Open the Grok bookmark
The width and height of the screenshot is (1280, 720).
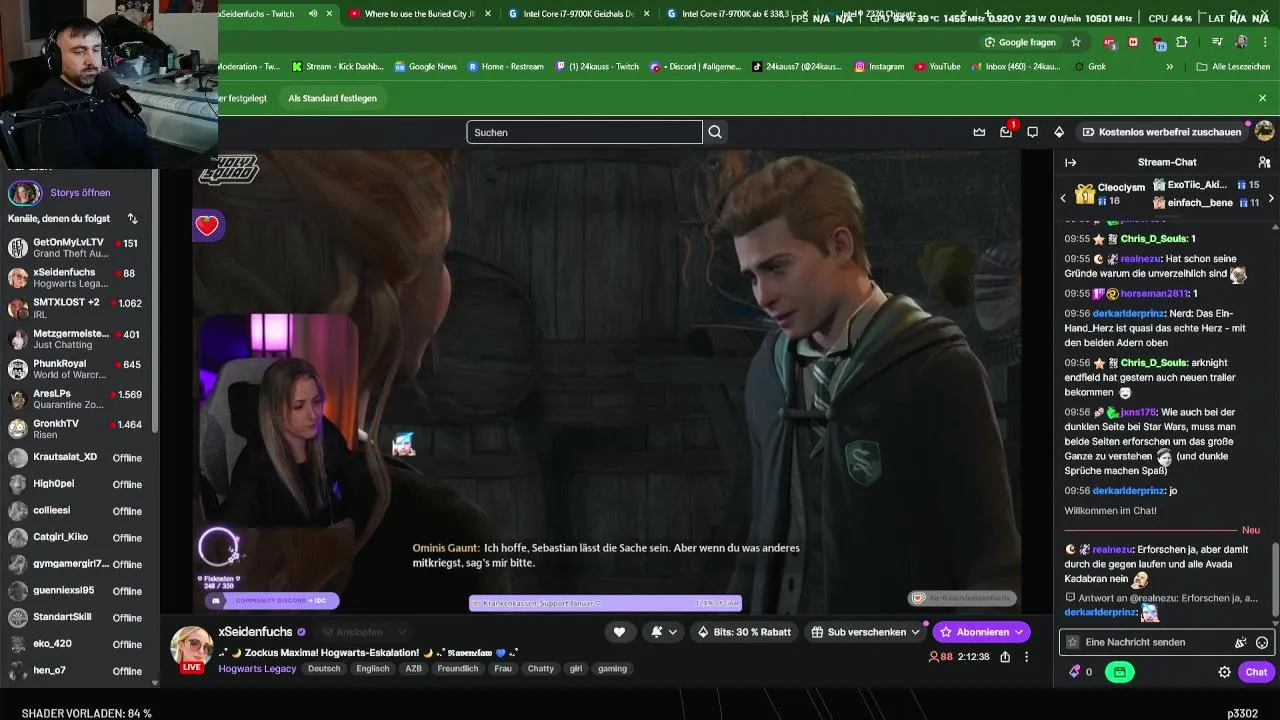1090,67
